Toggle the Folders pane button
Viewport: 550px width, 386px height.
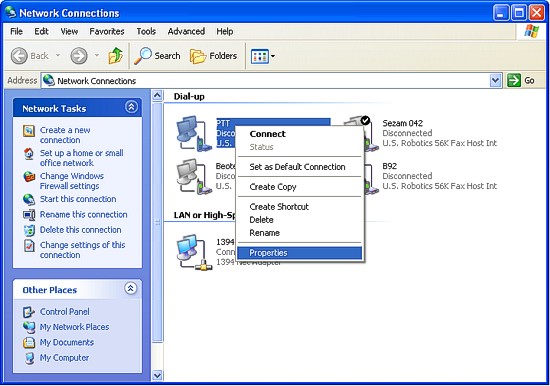213,56
